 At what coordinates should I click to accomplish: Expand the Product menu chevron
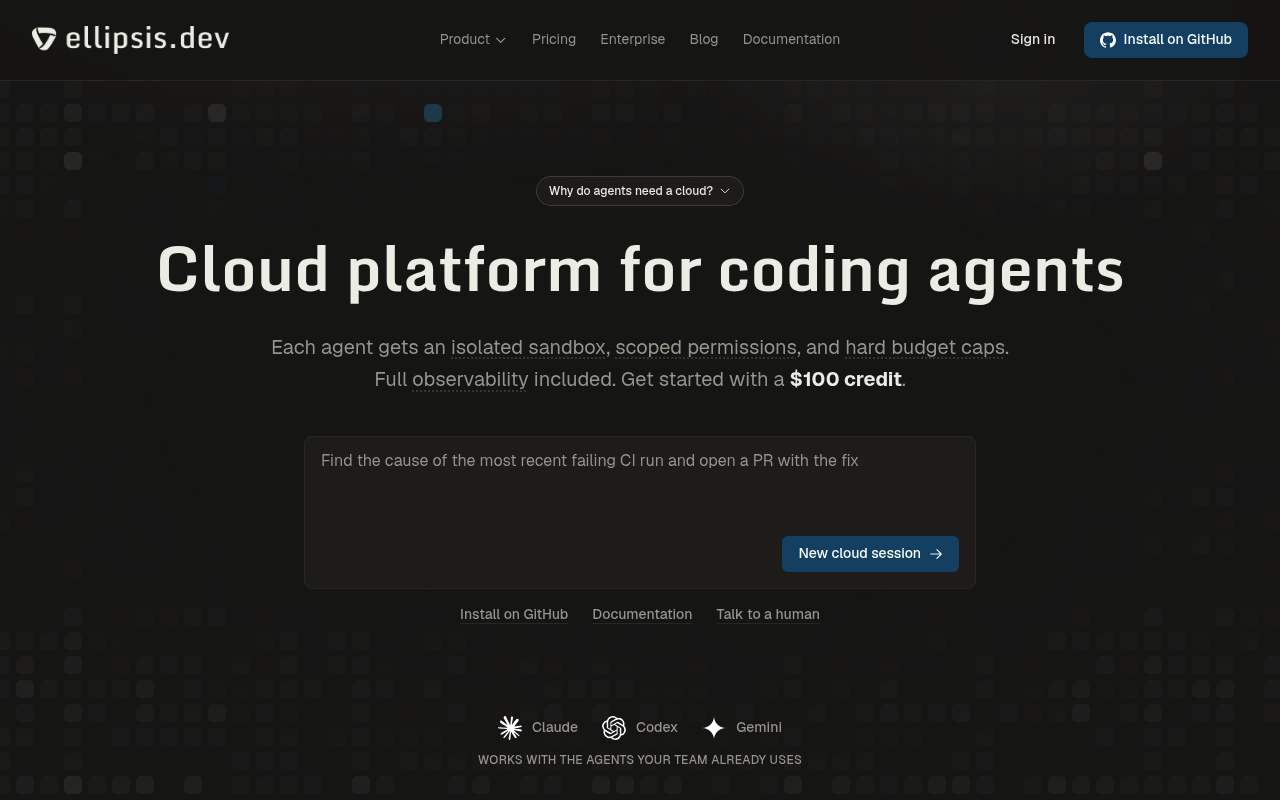click(x=501, y=40)
